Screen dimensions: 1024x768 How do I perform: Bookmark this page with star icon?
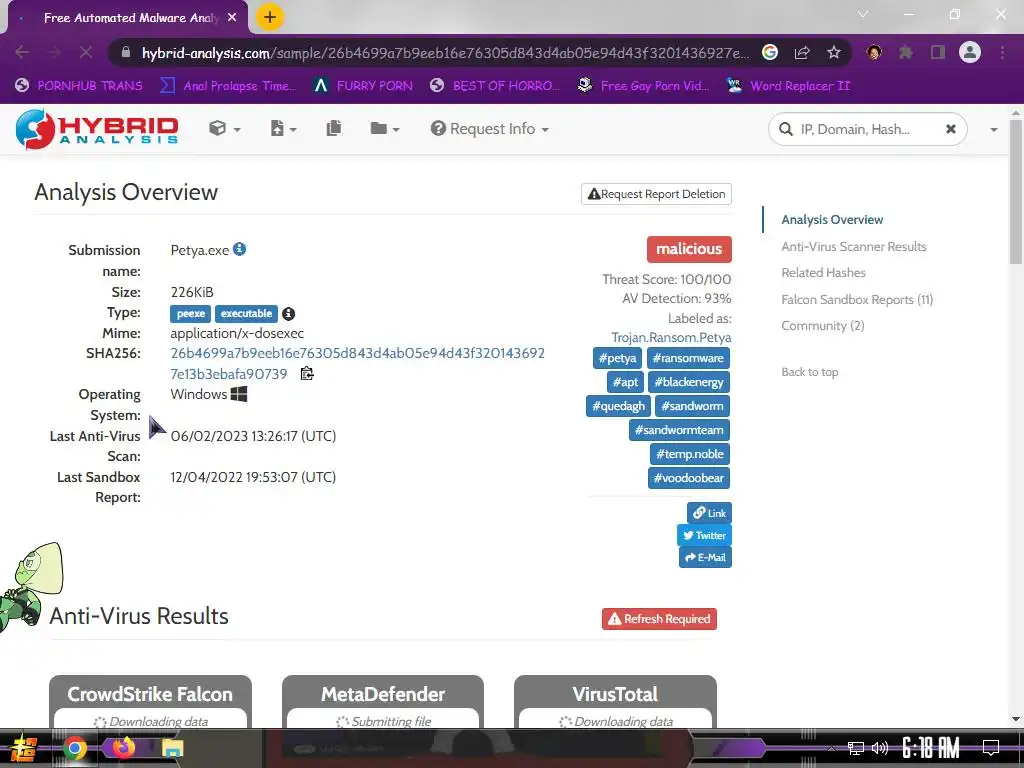[x=834, y=52]
